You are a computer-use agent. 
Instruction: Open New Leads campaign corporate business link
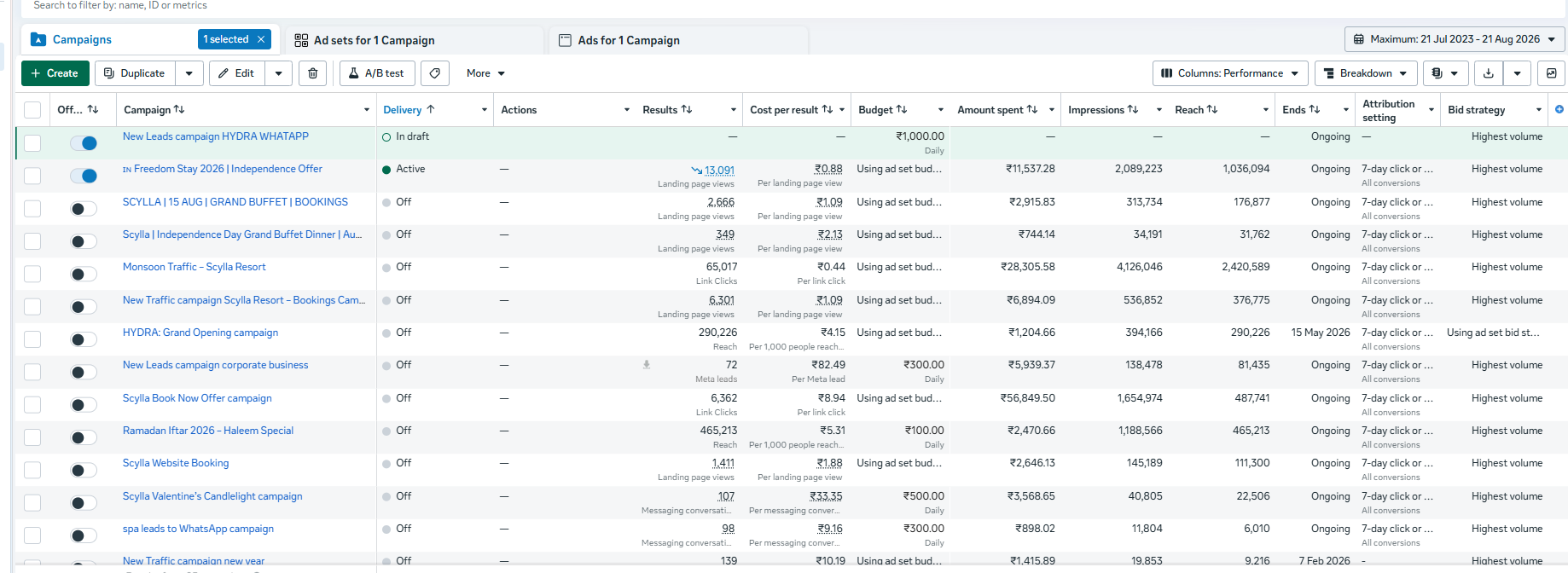(x=216, y=365)
